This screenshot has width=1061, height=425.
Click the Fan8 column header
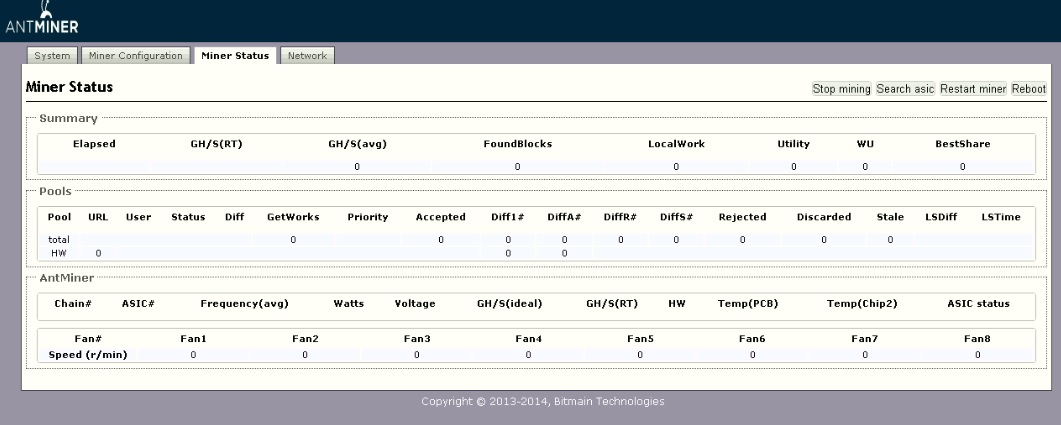point(977,339)
